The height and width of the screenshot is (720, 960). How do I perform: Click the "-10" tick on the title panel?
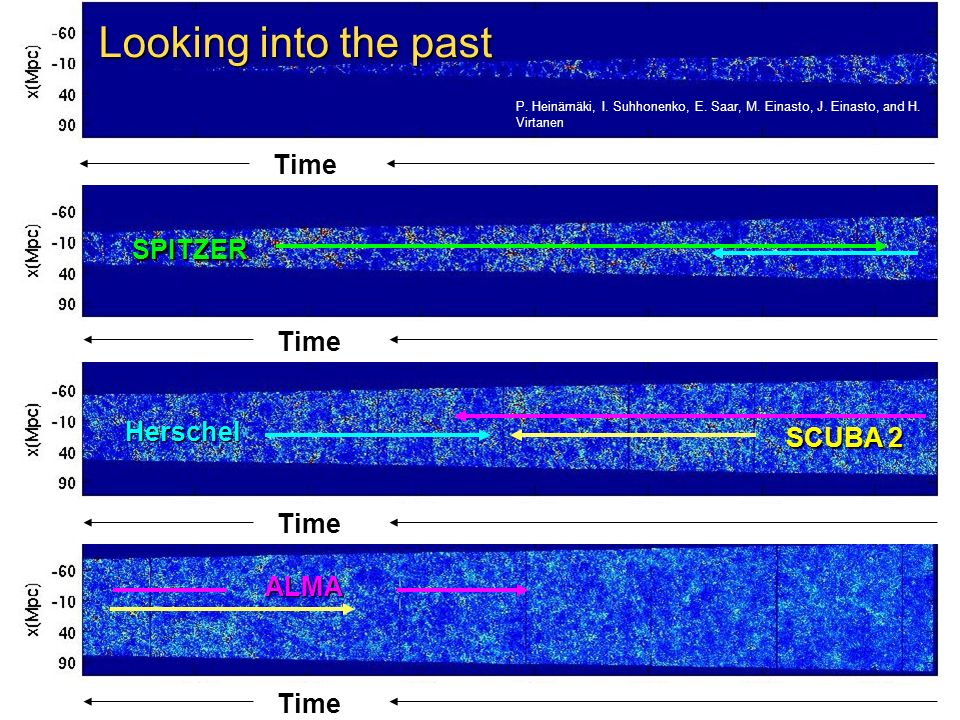[x=64, y=64]
